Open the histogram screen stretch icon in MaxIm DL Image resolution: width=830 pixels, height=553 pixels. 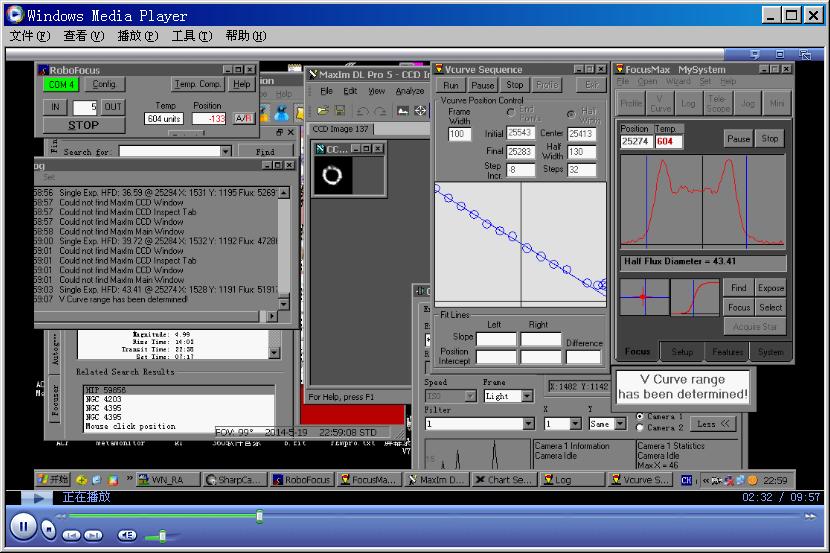pyautogui.click(x=403, y=111)
